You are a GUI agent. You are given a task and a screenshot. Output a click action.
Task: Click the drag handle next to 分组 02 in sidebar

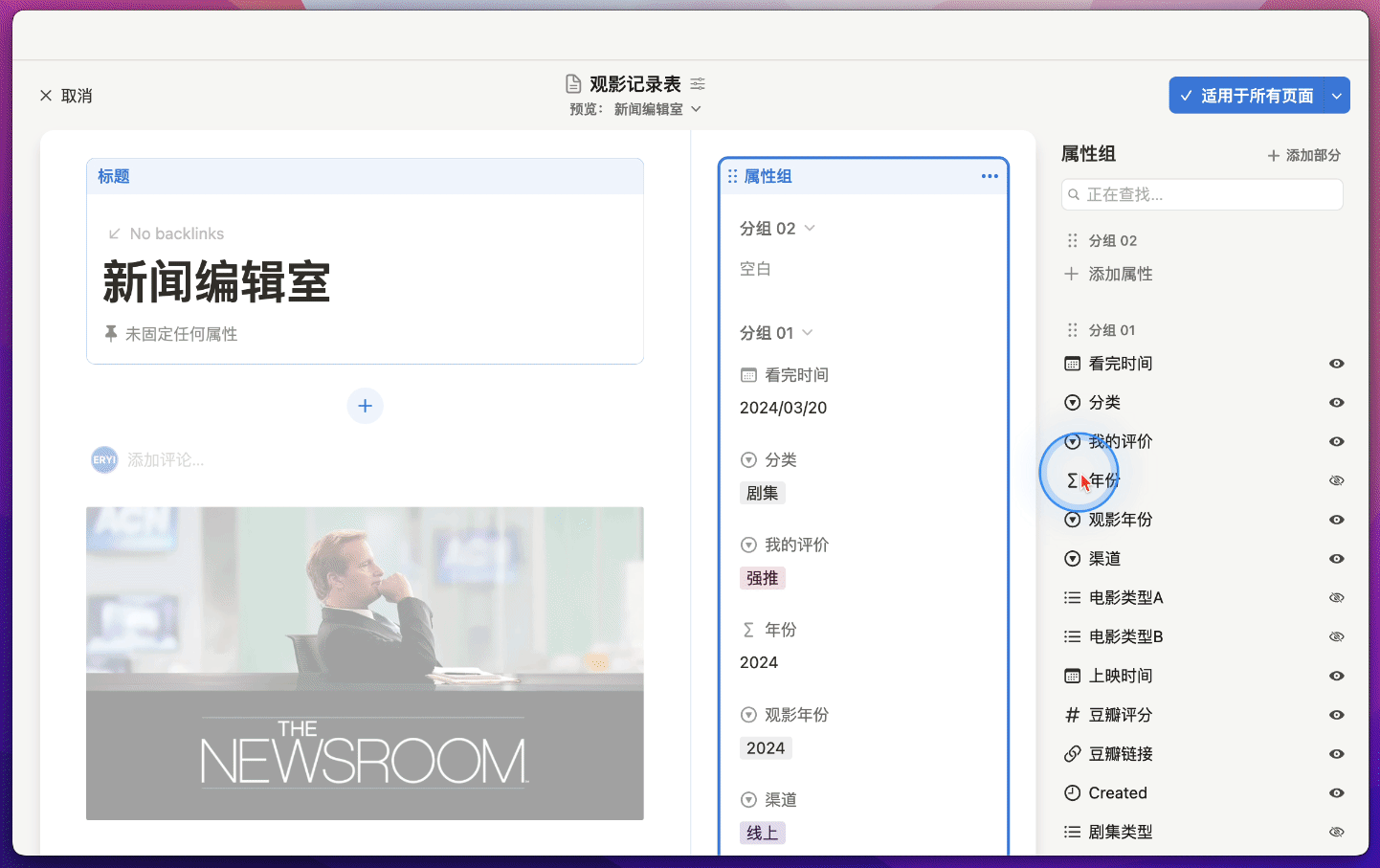1072,241
